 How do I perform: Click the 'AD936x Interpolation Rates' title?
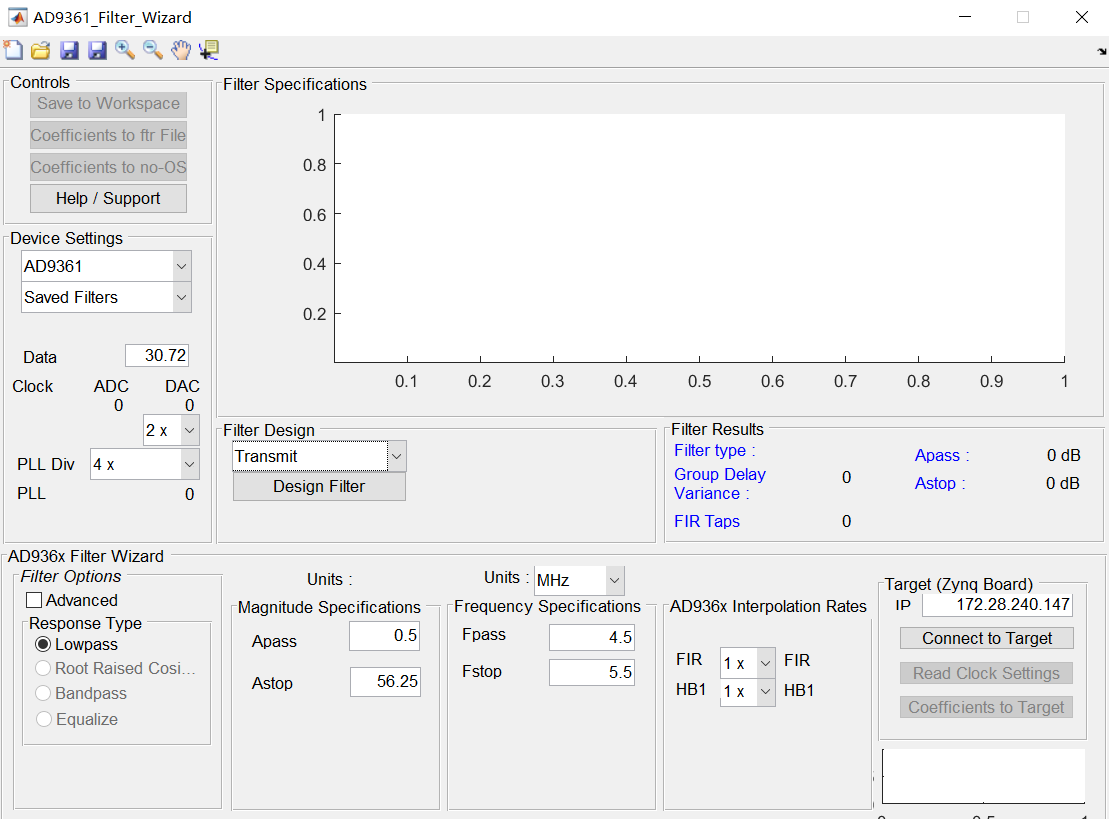768,606
